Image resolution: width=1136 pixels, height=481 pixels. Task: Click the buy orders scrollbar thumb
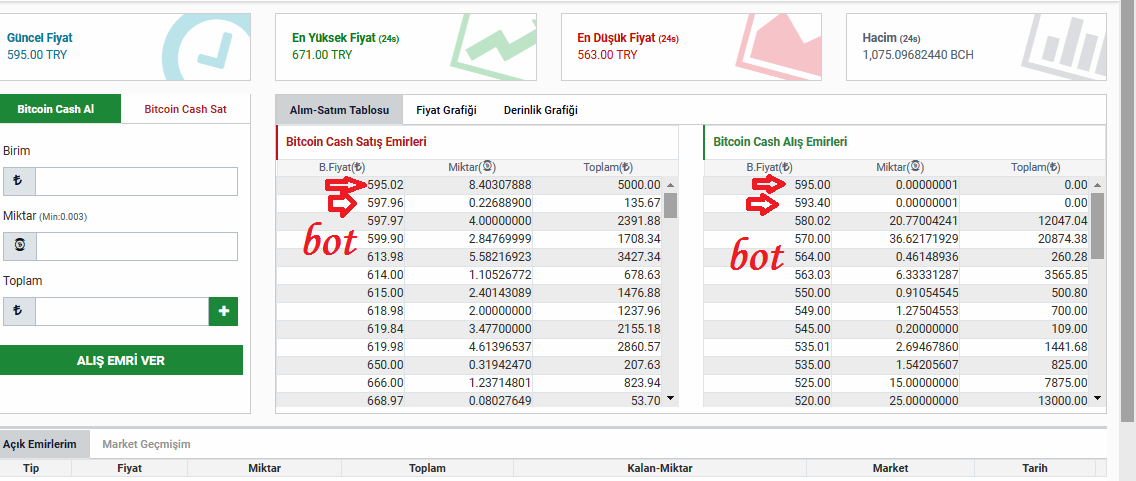pyautogui.click(x=1097, y=226)
